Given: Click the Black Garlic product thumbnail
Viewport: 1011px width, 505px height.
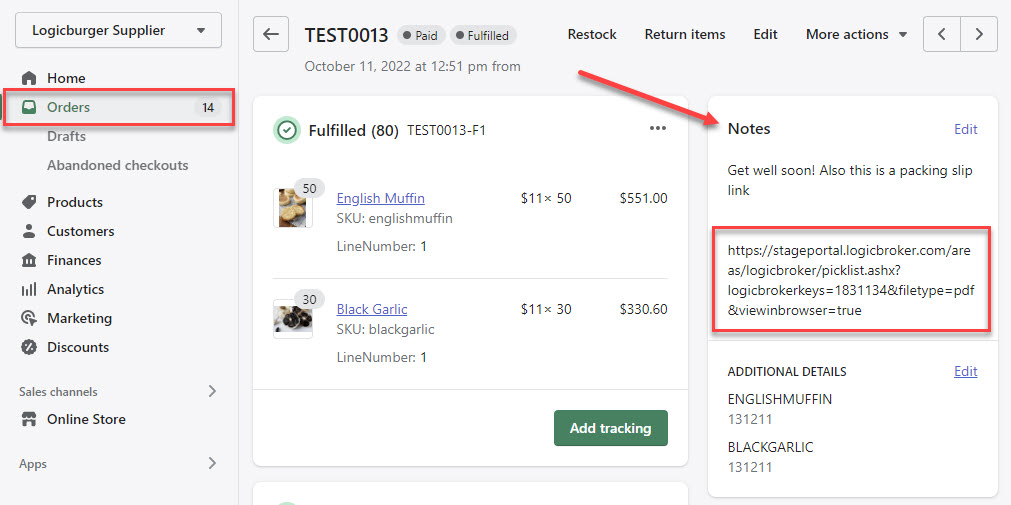Looking at the screenshot, I should click(x=292, y=317).
